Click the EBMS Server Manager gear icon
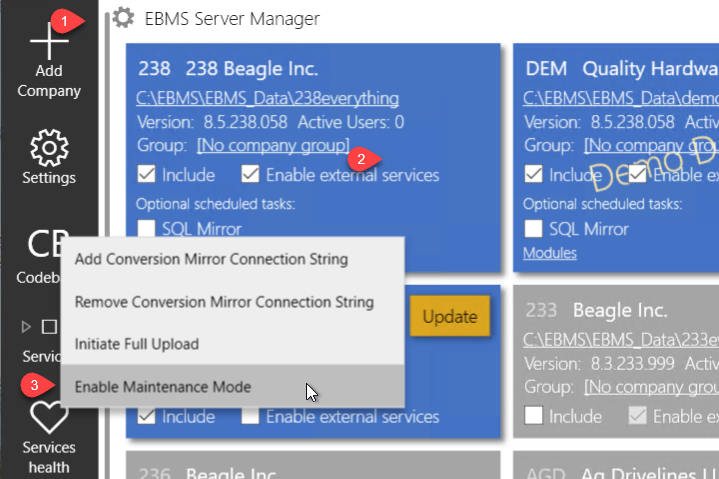This screenshot has height=479, width=719. click(x=123, y=18)
